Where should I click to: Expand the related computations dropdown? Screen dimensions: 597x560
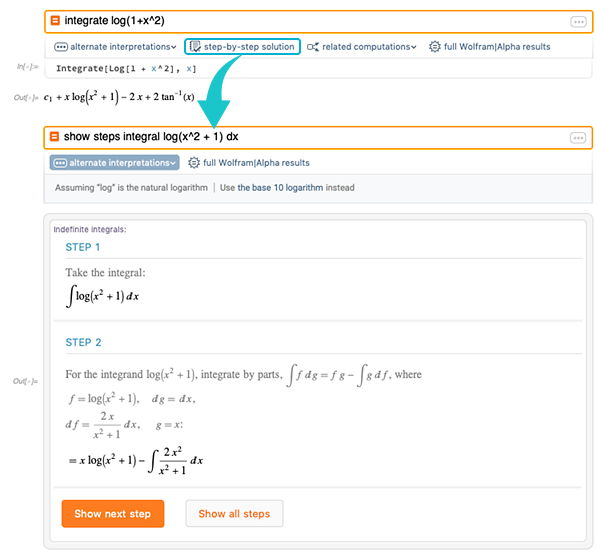(x=362, y=47)
